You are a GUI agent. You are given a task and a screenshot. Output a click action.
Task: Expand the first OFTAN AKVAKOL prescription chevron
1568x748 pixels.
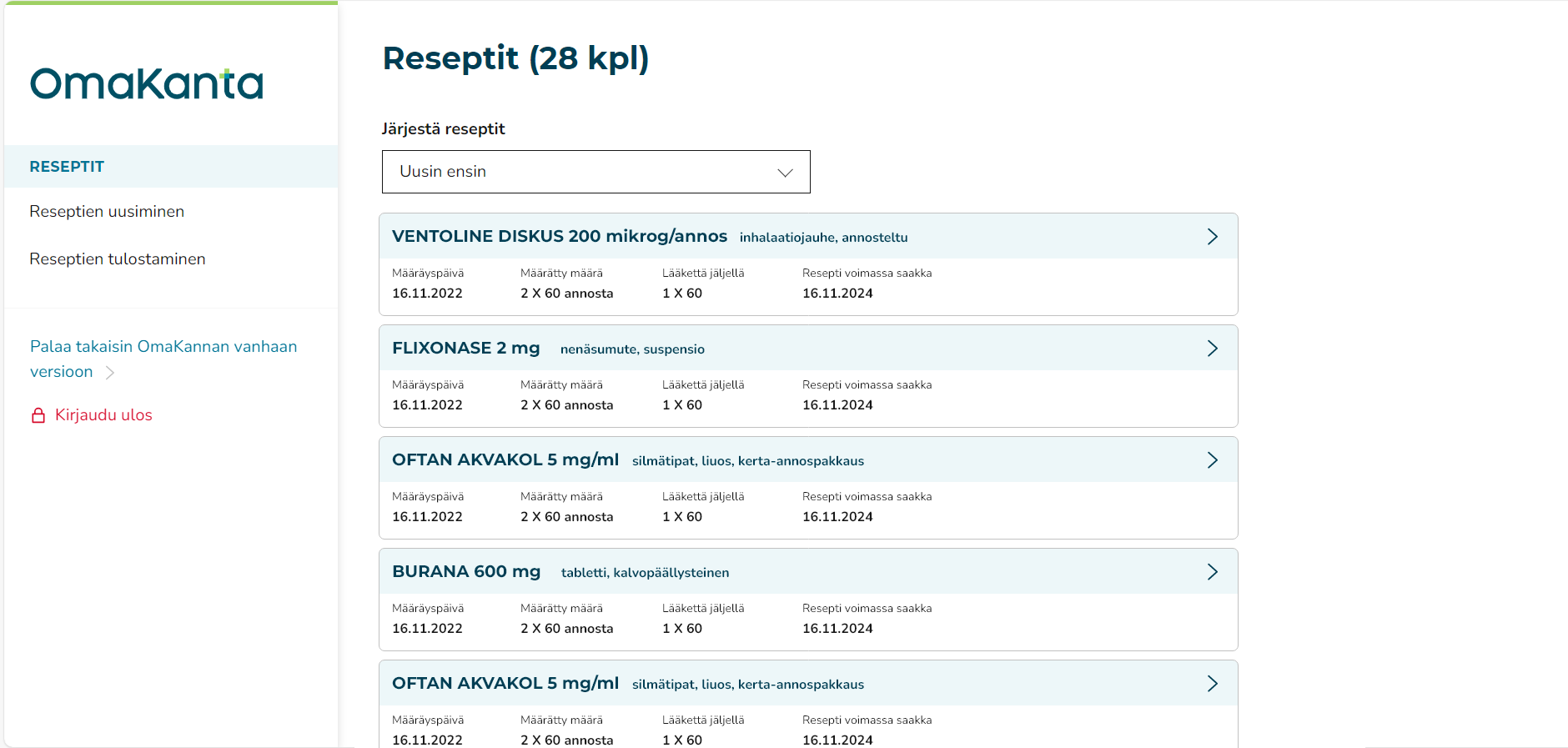[x=1213, y=460]
